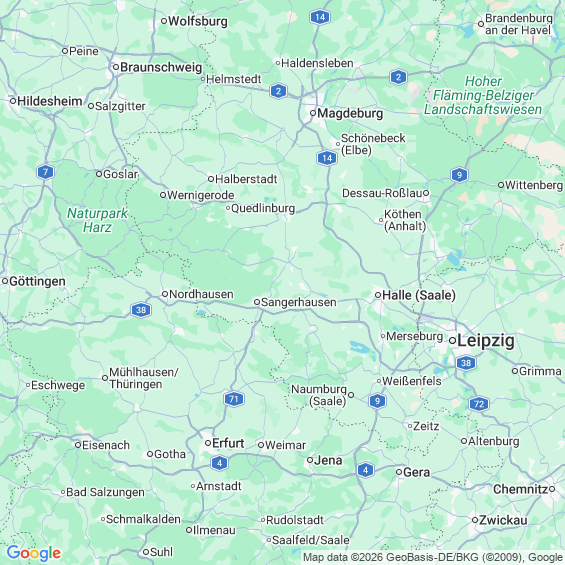Select the Sangerhausen town label
The image size is (565, 565).
click(299, 302)
